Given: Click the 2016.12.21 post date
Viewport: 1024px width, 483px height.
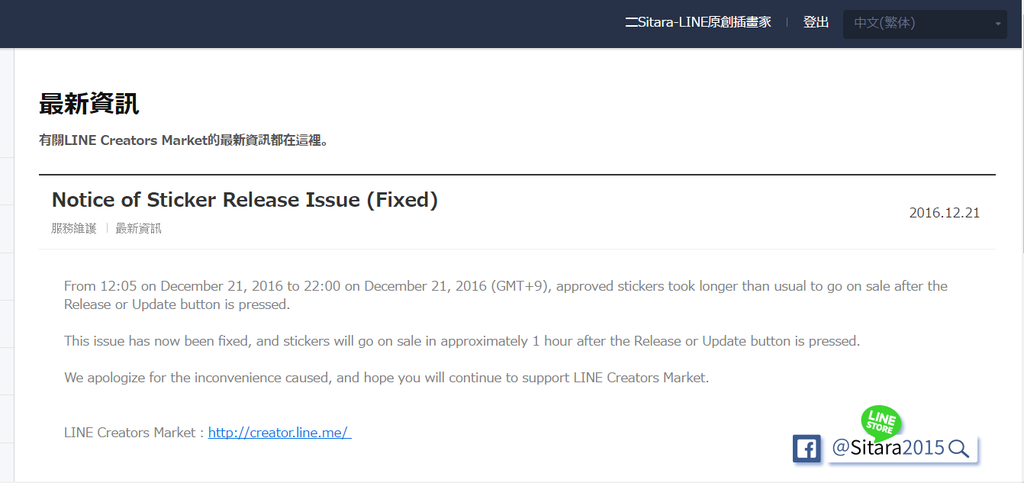Looking at the screenshot, I should [x=944, y=213].
